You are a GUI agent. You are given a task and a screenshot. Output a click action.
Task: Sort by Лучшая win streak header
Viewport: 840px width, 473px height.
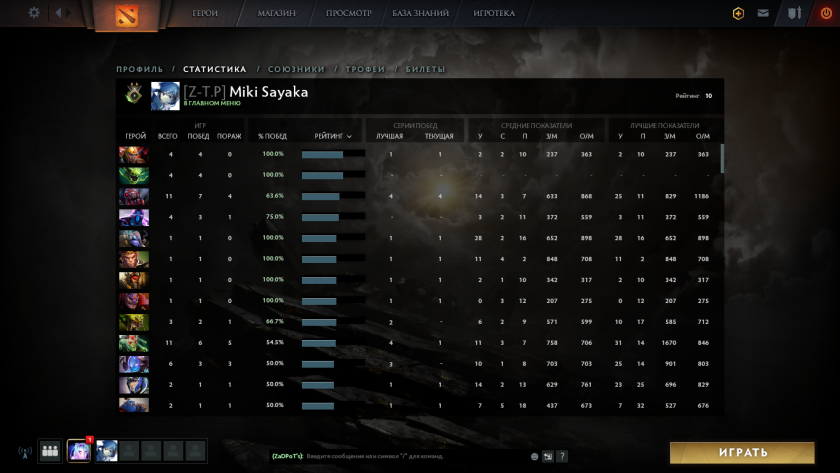click(389, 136)
